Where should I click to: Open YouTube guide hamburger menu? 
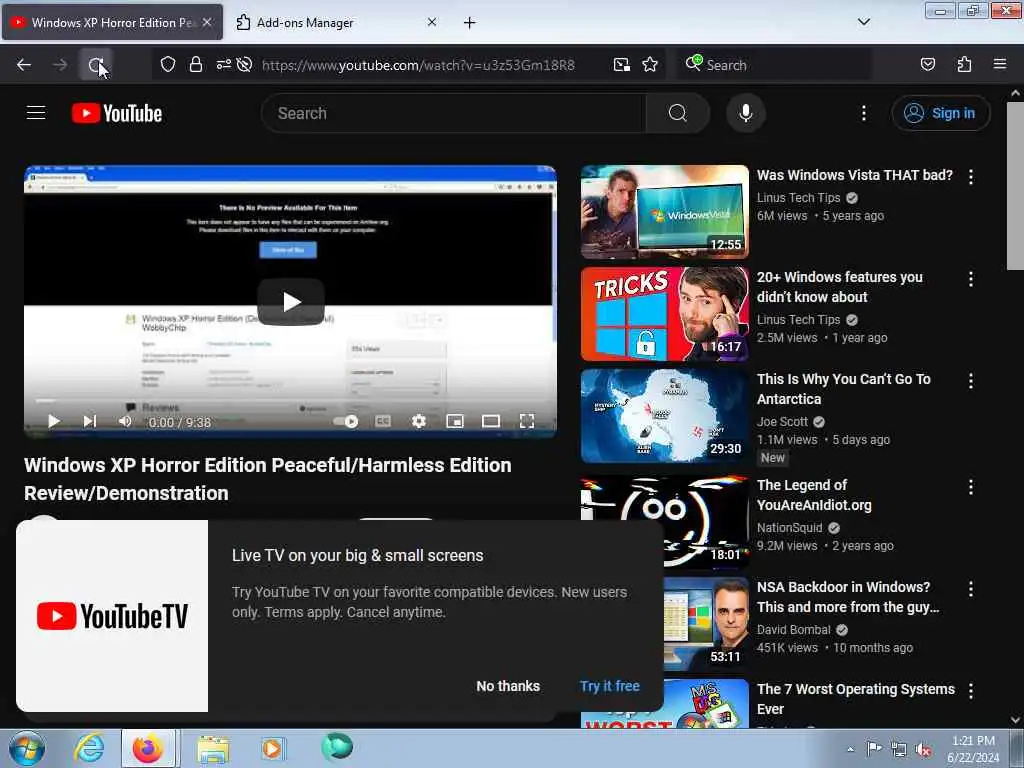click(36, 113)
